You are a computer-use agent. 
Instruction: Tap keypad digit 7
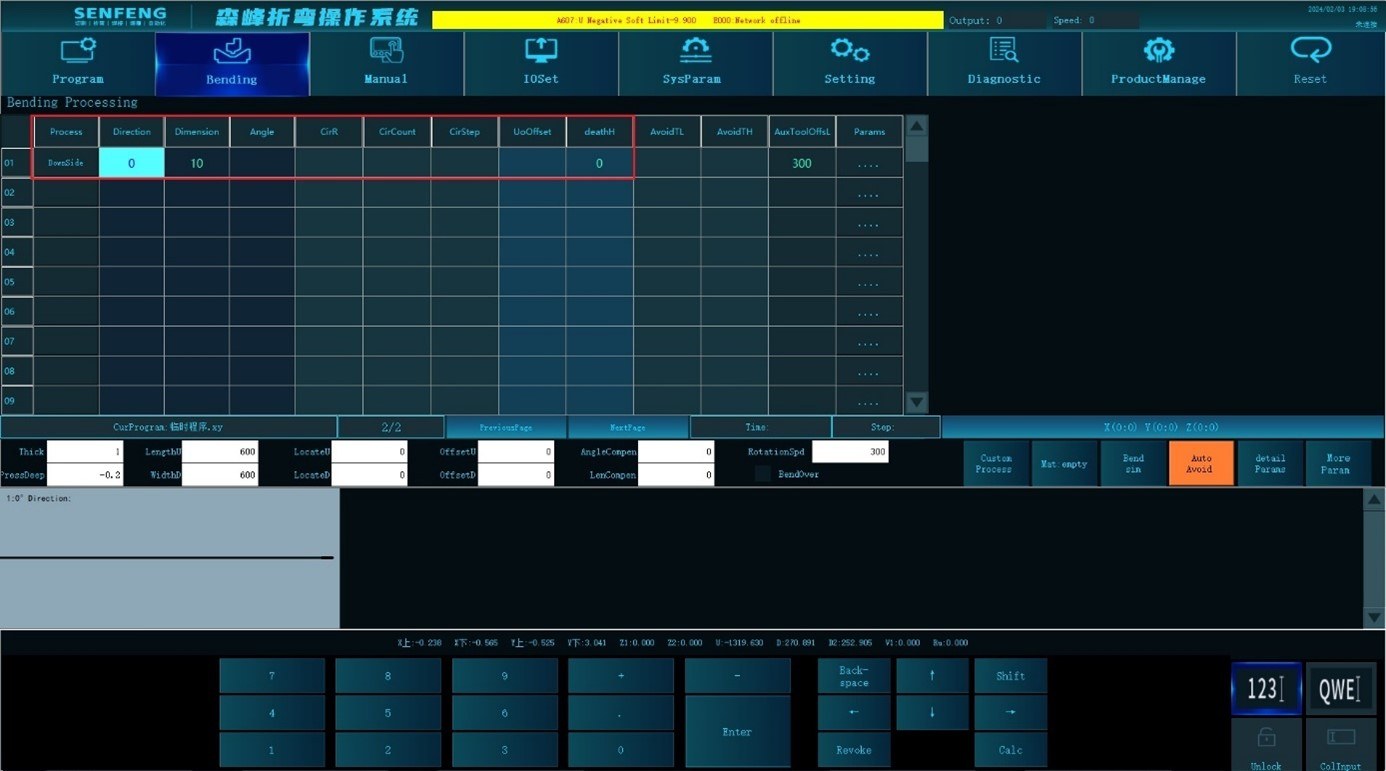point(272,676)
